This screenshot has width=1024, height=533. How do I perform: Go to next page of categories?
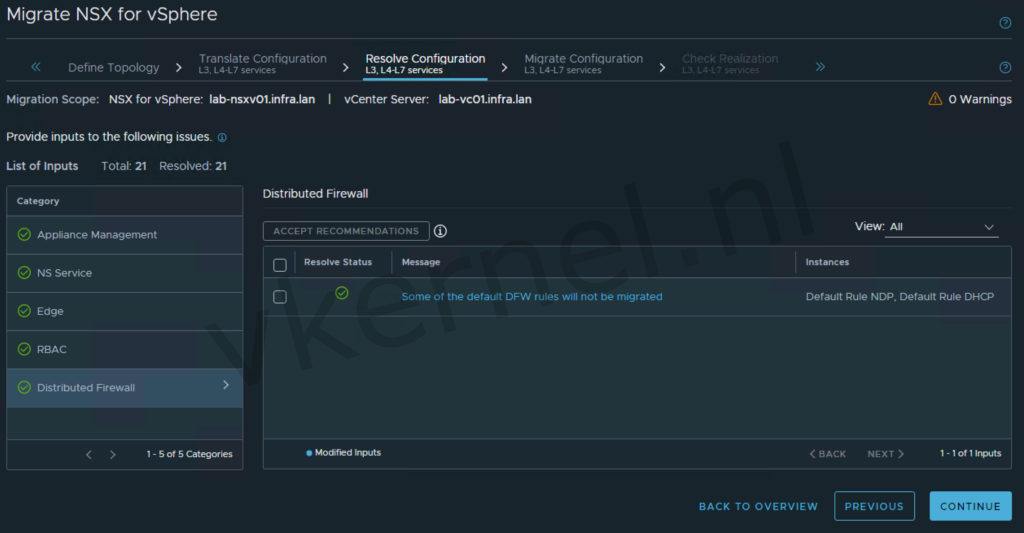(x=113, y=454)
